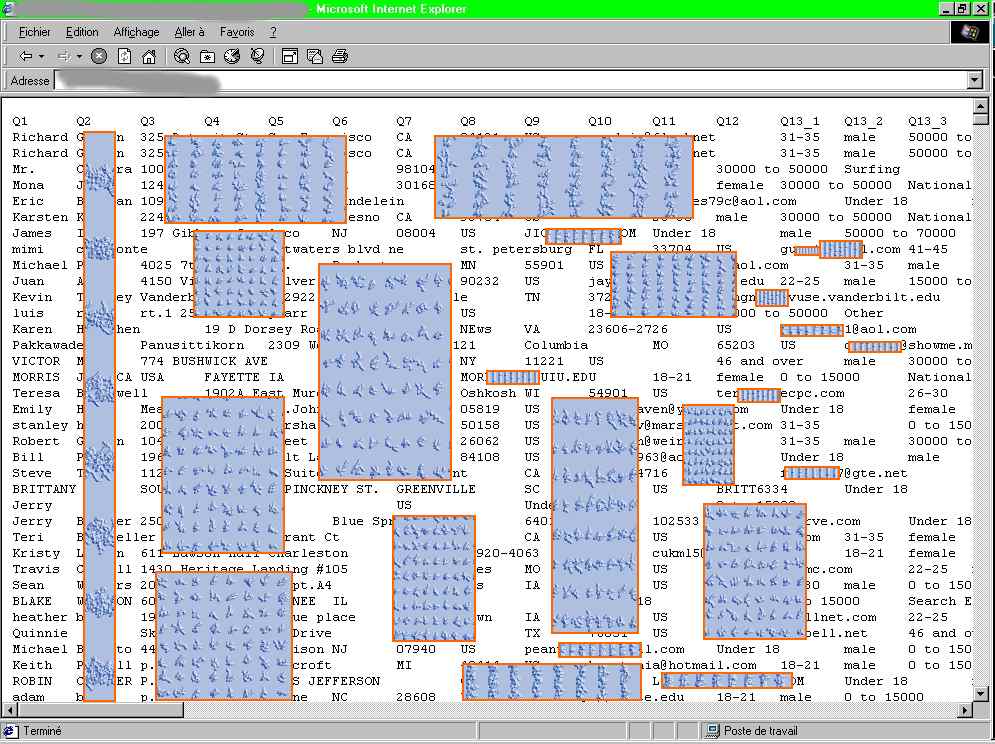Click the Windows logo throbber

coord(969,32)
